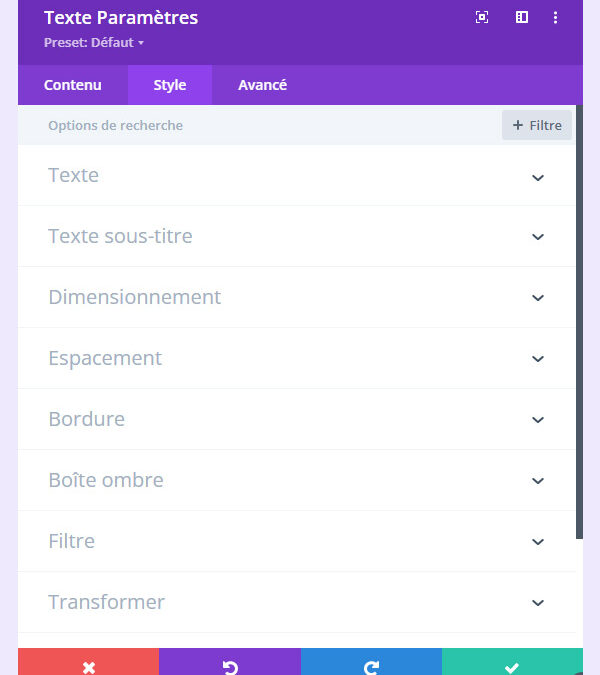Open the Avancé tab
Screen dimensions: 600x675
click(262, 85)
